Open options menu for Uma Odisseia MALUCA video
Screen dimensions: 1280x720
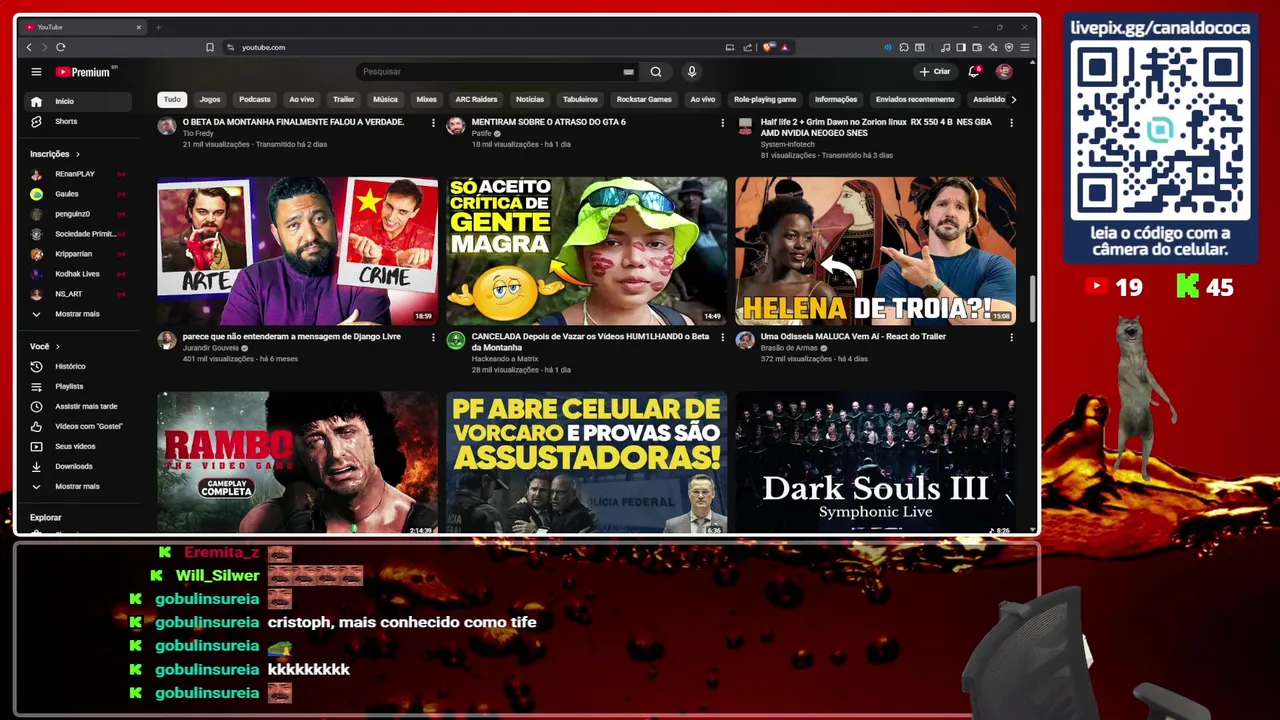(1011, 338)
